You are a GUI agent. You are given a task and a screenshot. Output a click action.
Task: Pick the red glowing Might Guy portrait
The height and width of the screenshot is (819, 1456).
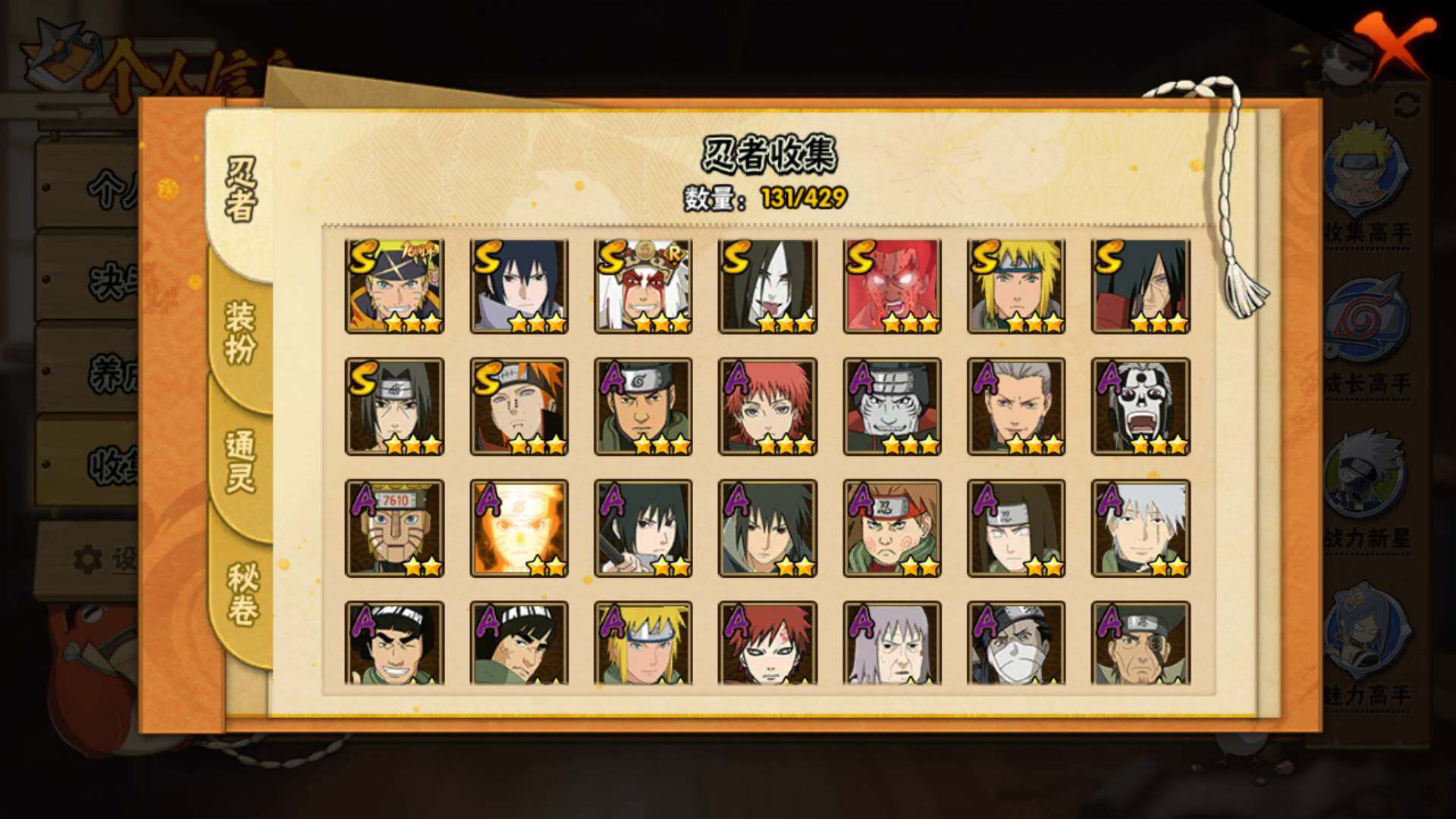[892, 286]
